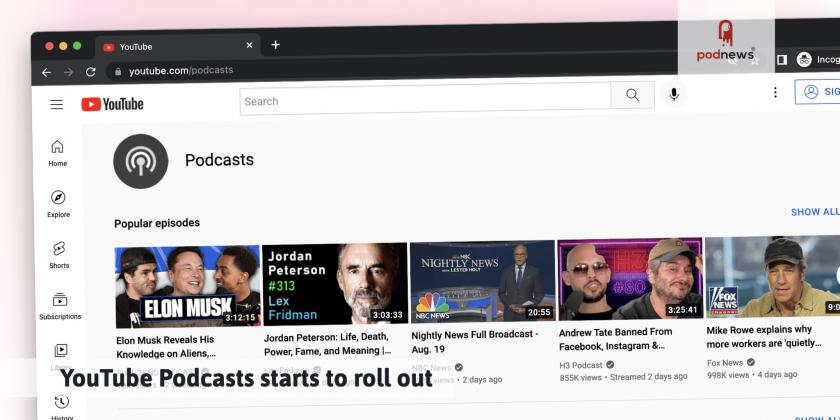
Task: Go to Home in sidebar
Action: pos(57,153)
